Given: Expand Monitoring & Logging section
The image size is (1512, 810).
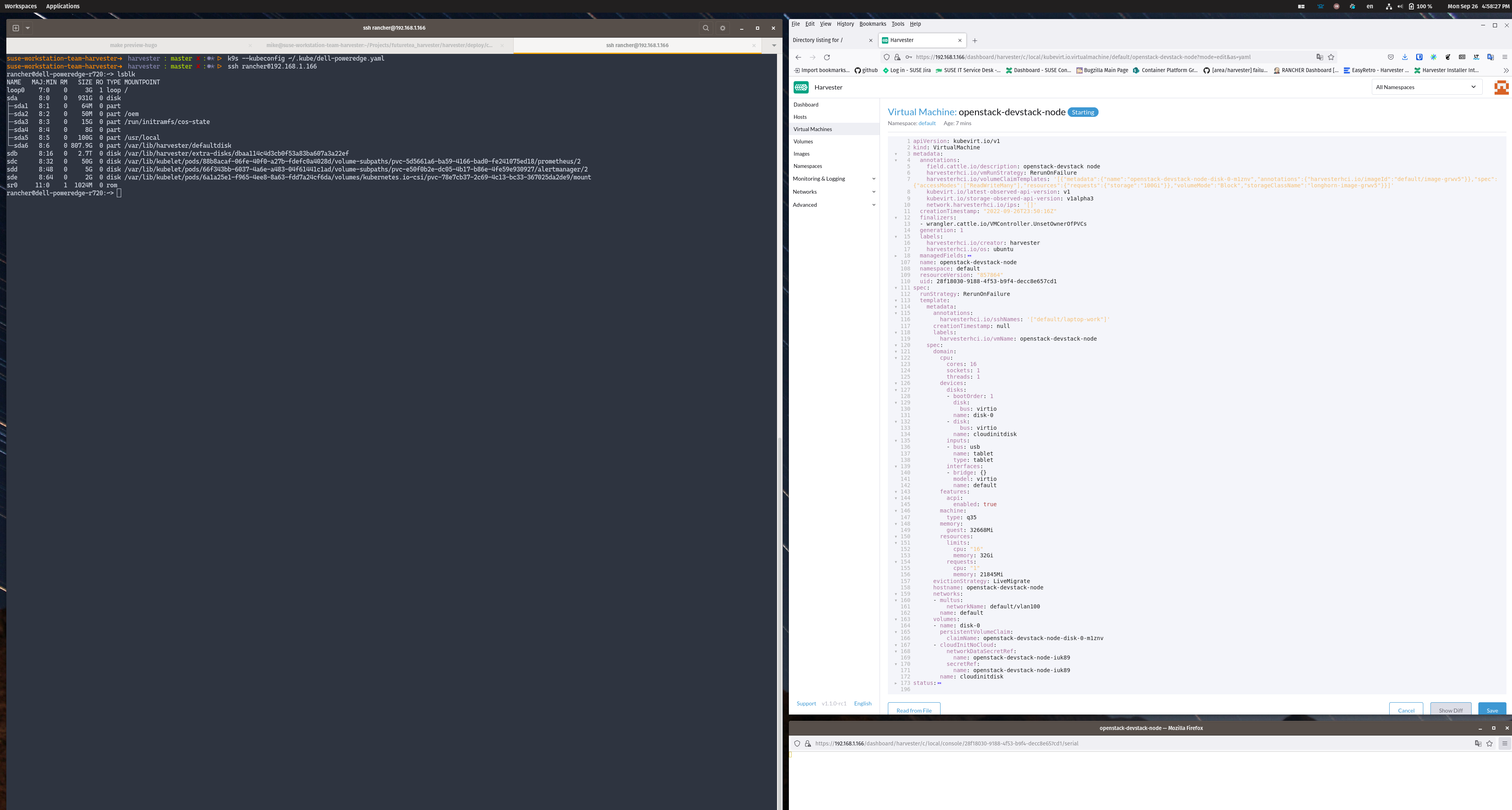Looking at the screenshot, I should click(834, 178).
